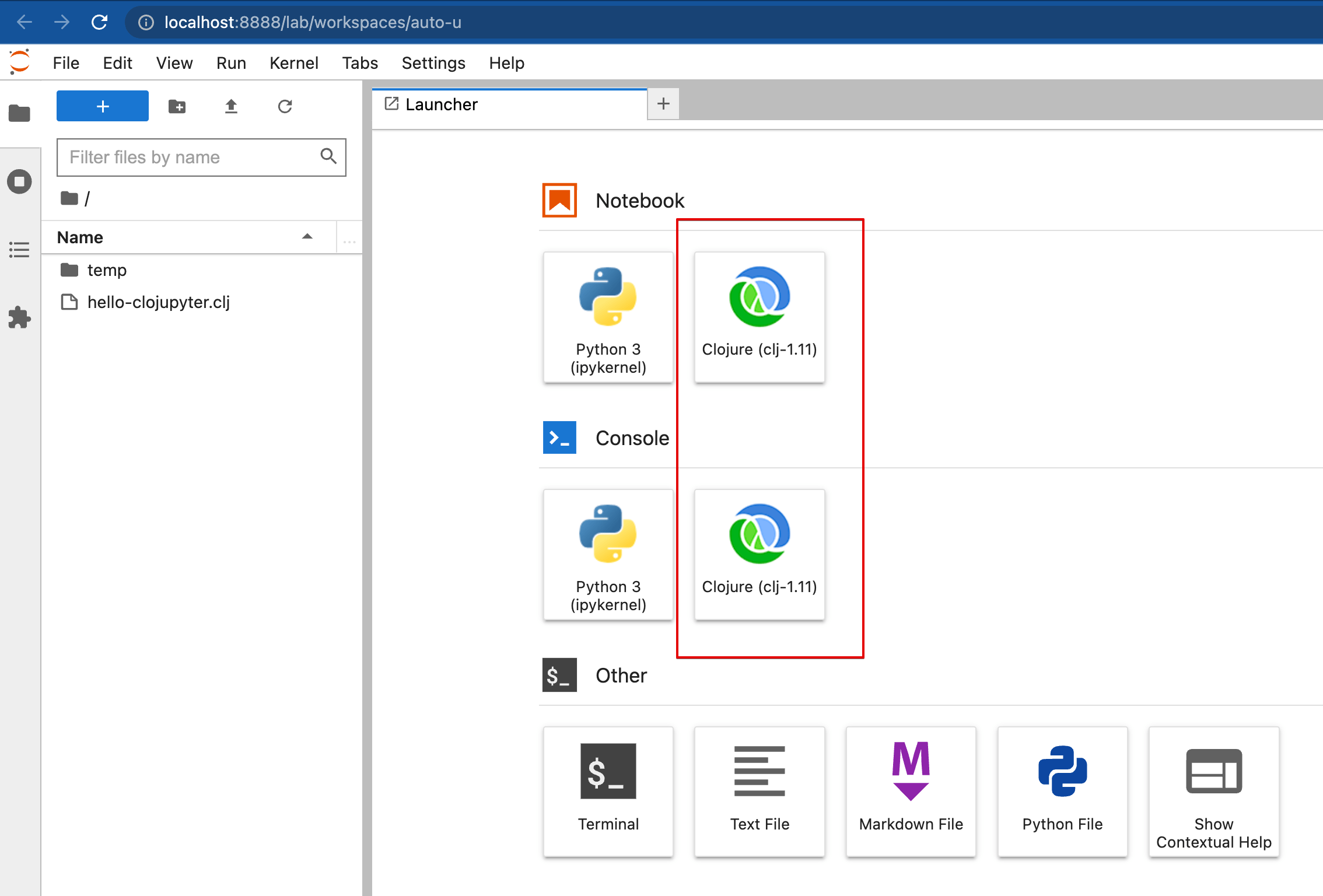Create a new Markdown File
This screenshot has height=896, width=1323.
[x=911, y=792]
